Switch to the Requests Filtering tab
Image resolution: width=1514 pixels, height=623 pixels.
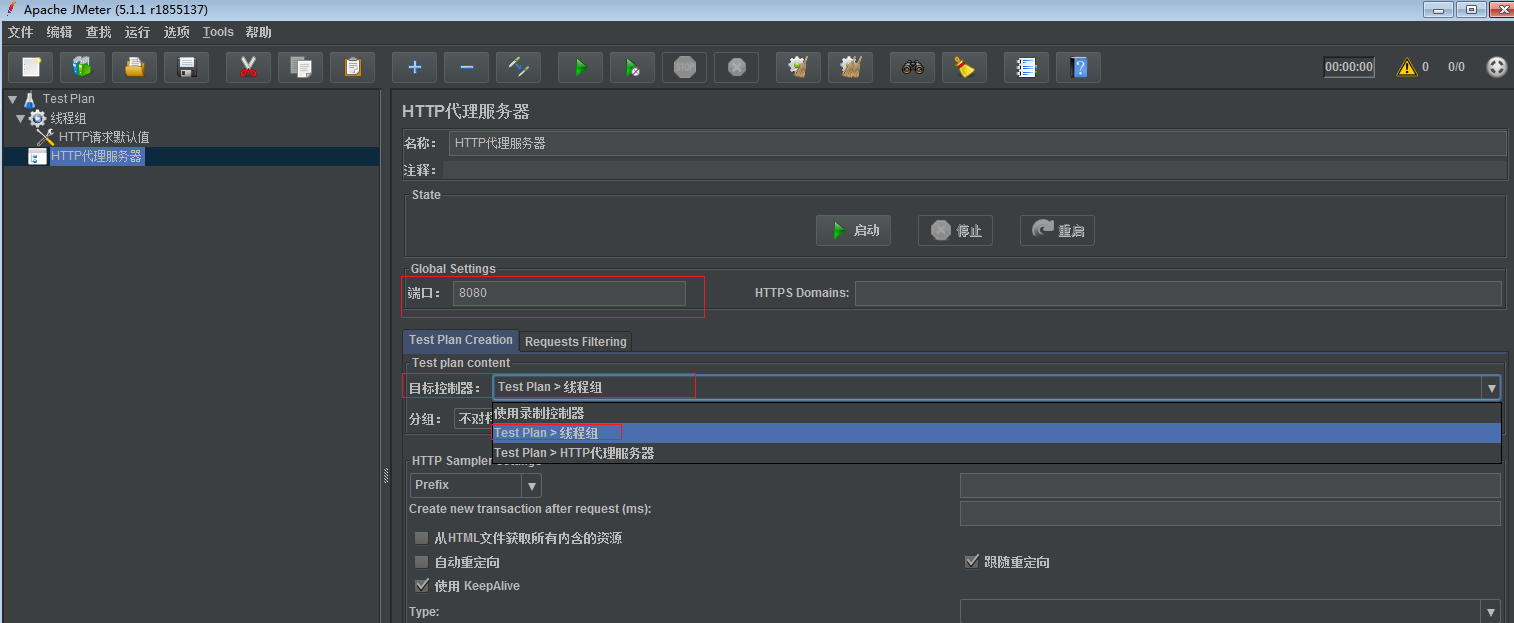click(576, 342)
